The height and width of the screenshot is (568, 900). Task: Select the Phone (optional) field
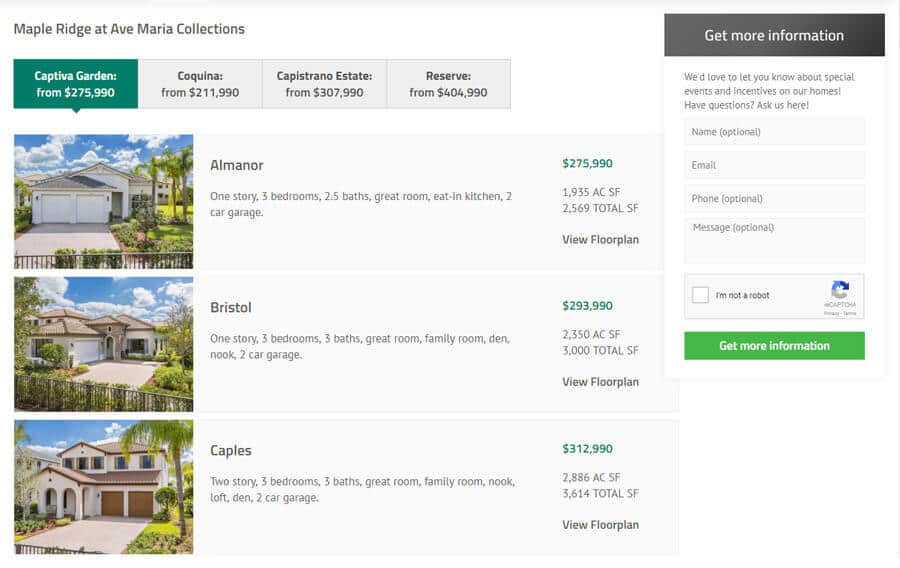(774, 198)
